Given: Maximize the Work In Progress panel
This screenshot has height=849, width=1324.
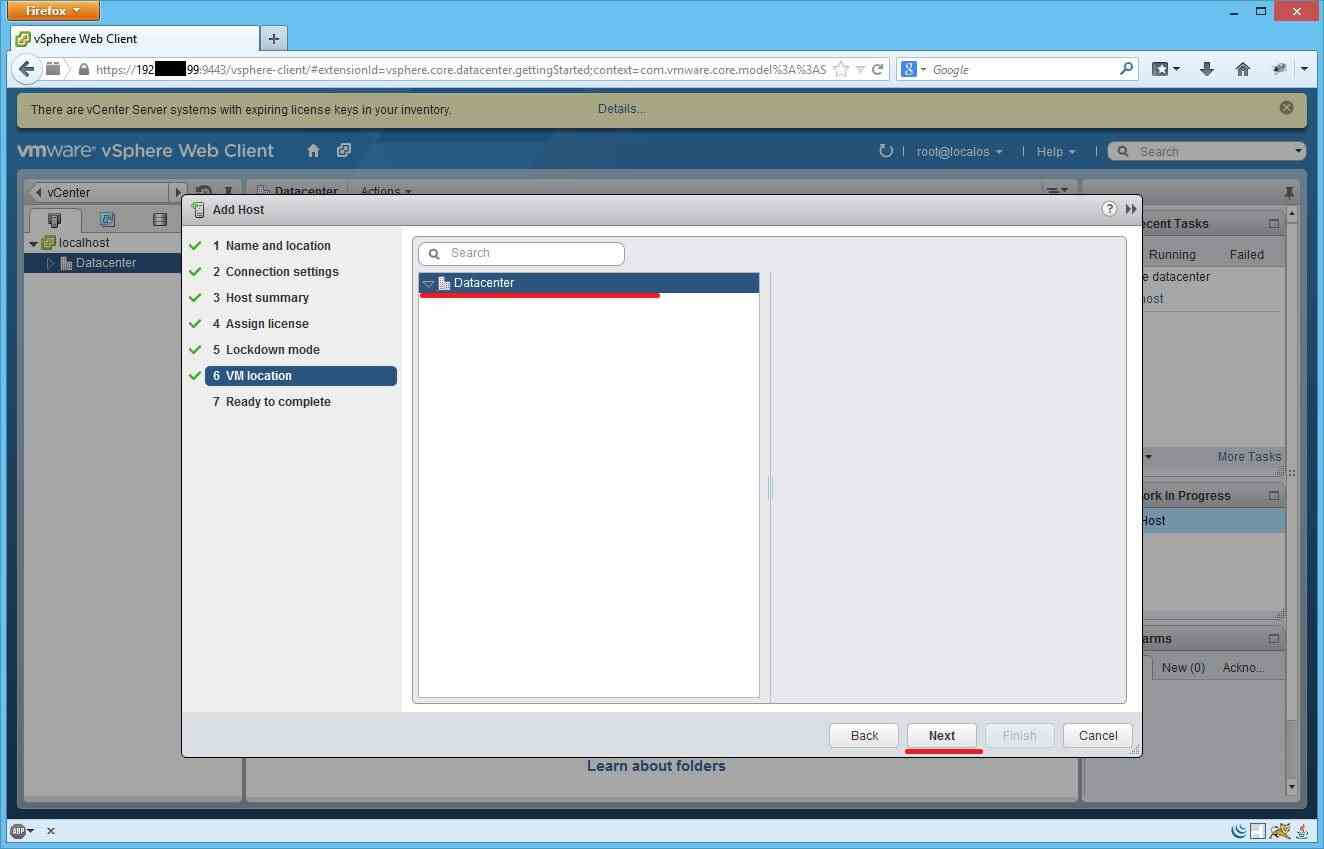Looking at the screenshot, I should [1274, 496].
